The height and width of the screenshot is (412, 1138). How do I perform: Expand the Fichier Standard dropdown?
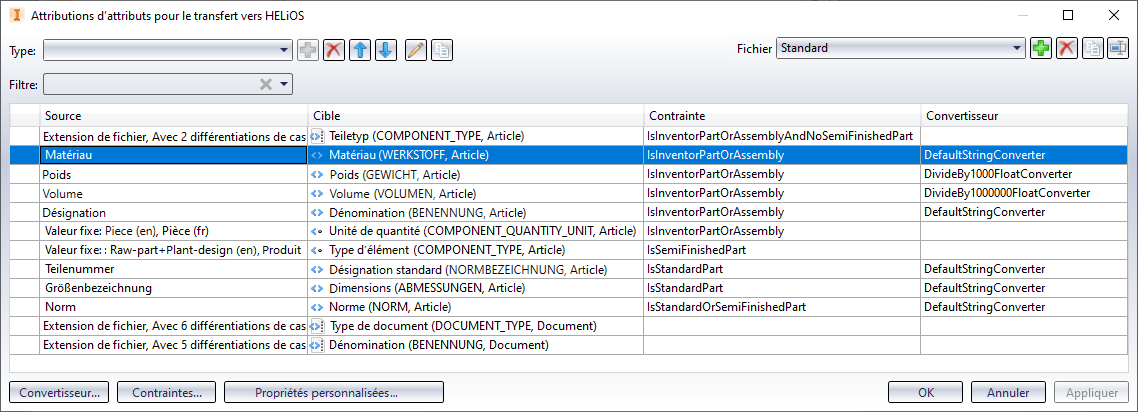point(901,49)
